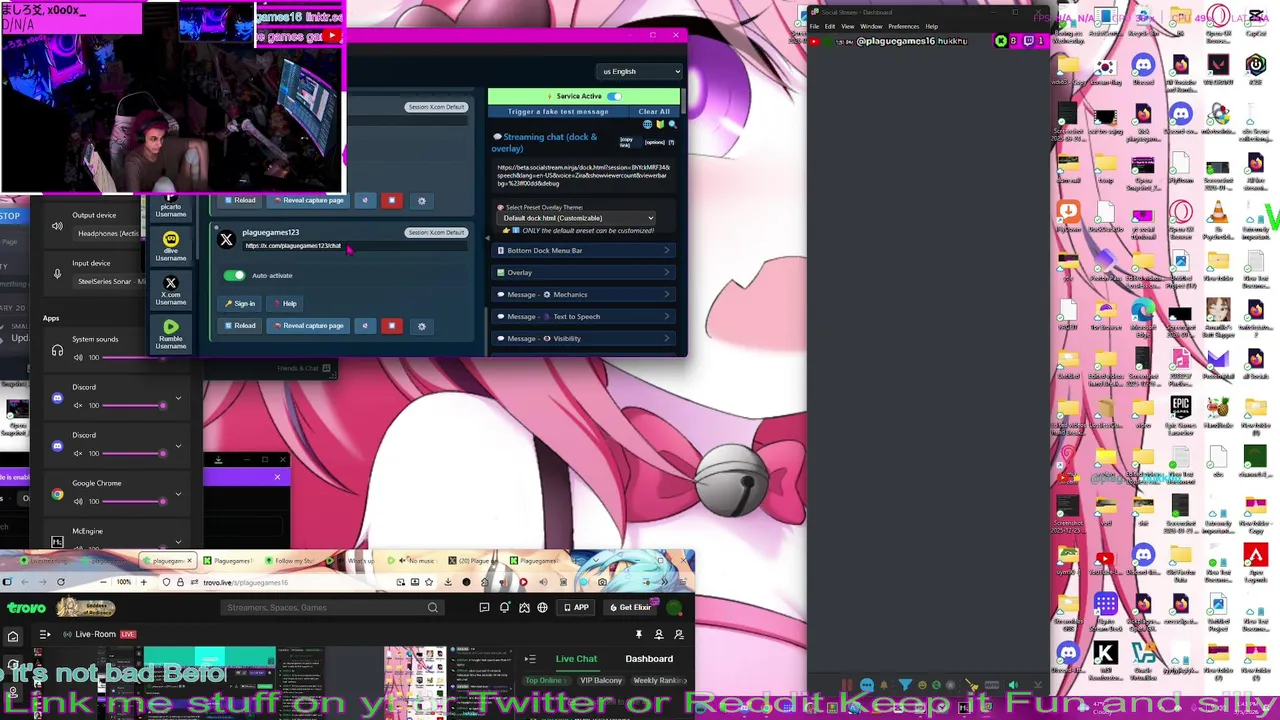1280x720 pixels.
Task: Select VIP Balcony tab in Trovo chat
Action: (x=600, y=680)
